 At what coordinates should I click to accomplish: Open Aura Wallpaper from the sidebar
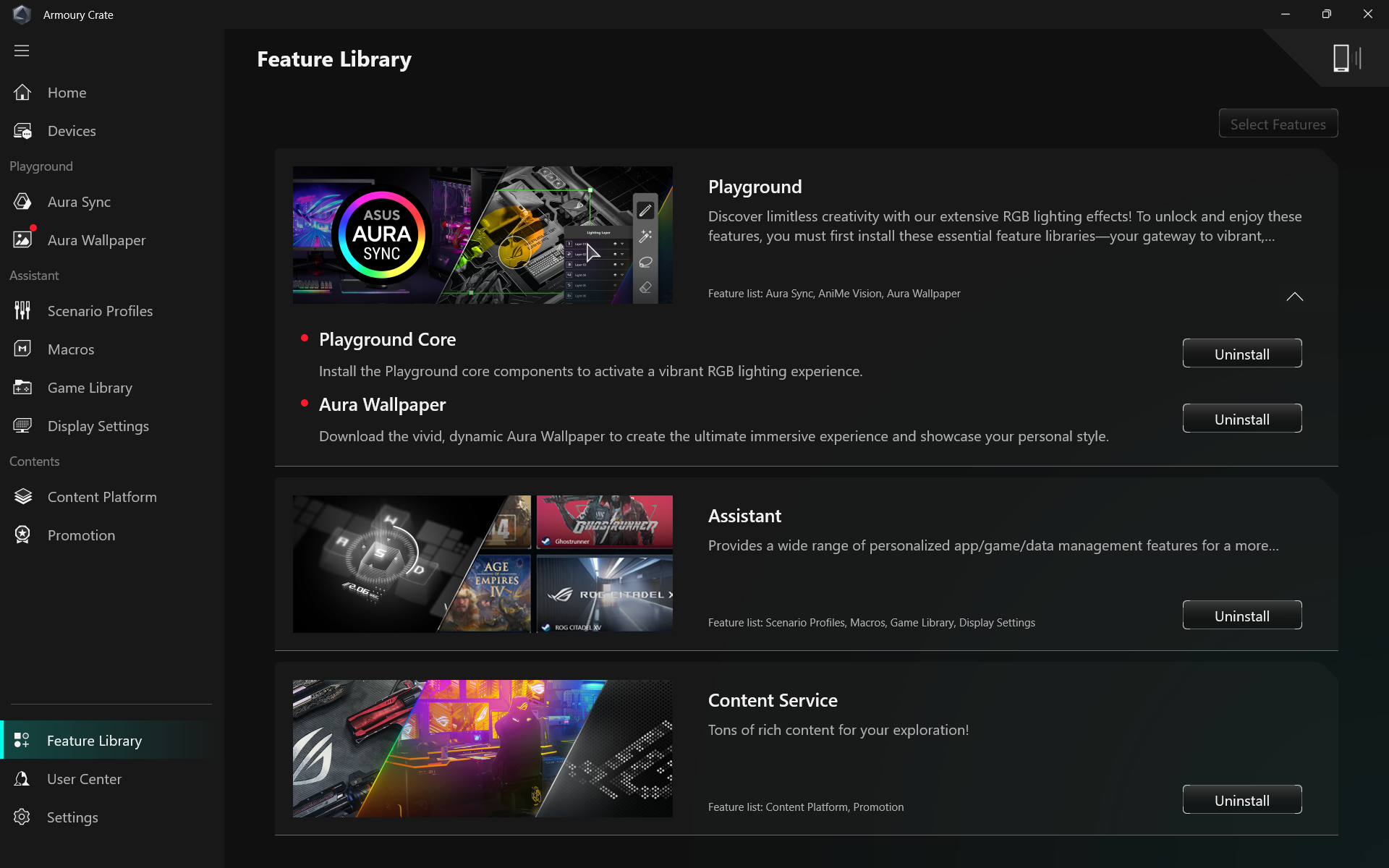[x=112, y=240]
